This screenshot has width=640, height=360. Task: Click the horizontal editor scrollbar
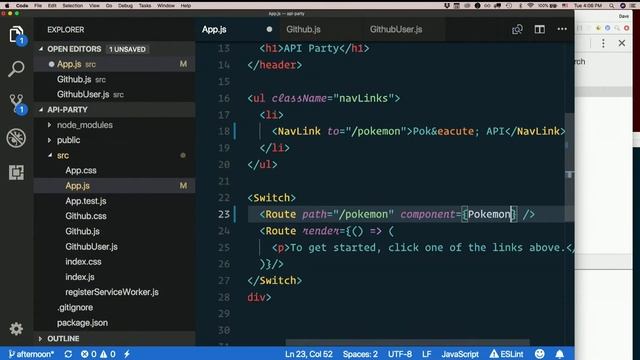[x=407, y=342]
